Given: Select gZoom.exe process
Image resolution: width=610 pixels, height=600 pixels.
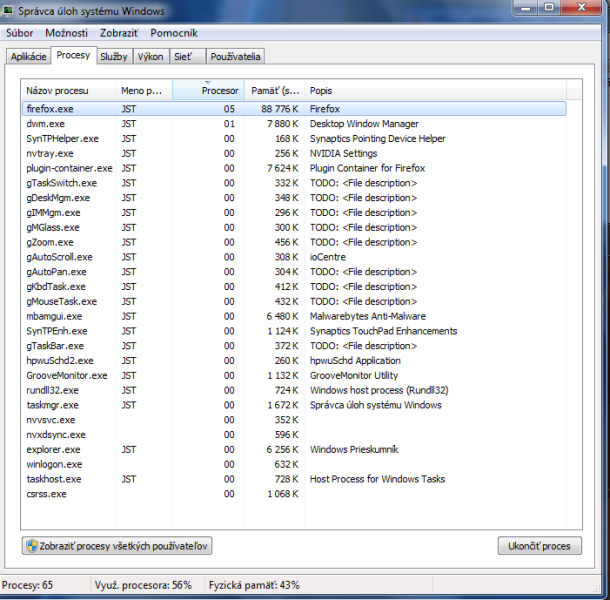Looking at the screenshot, I should tap(294, 242).
